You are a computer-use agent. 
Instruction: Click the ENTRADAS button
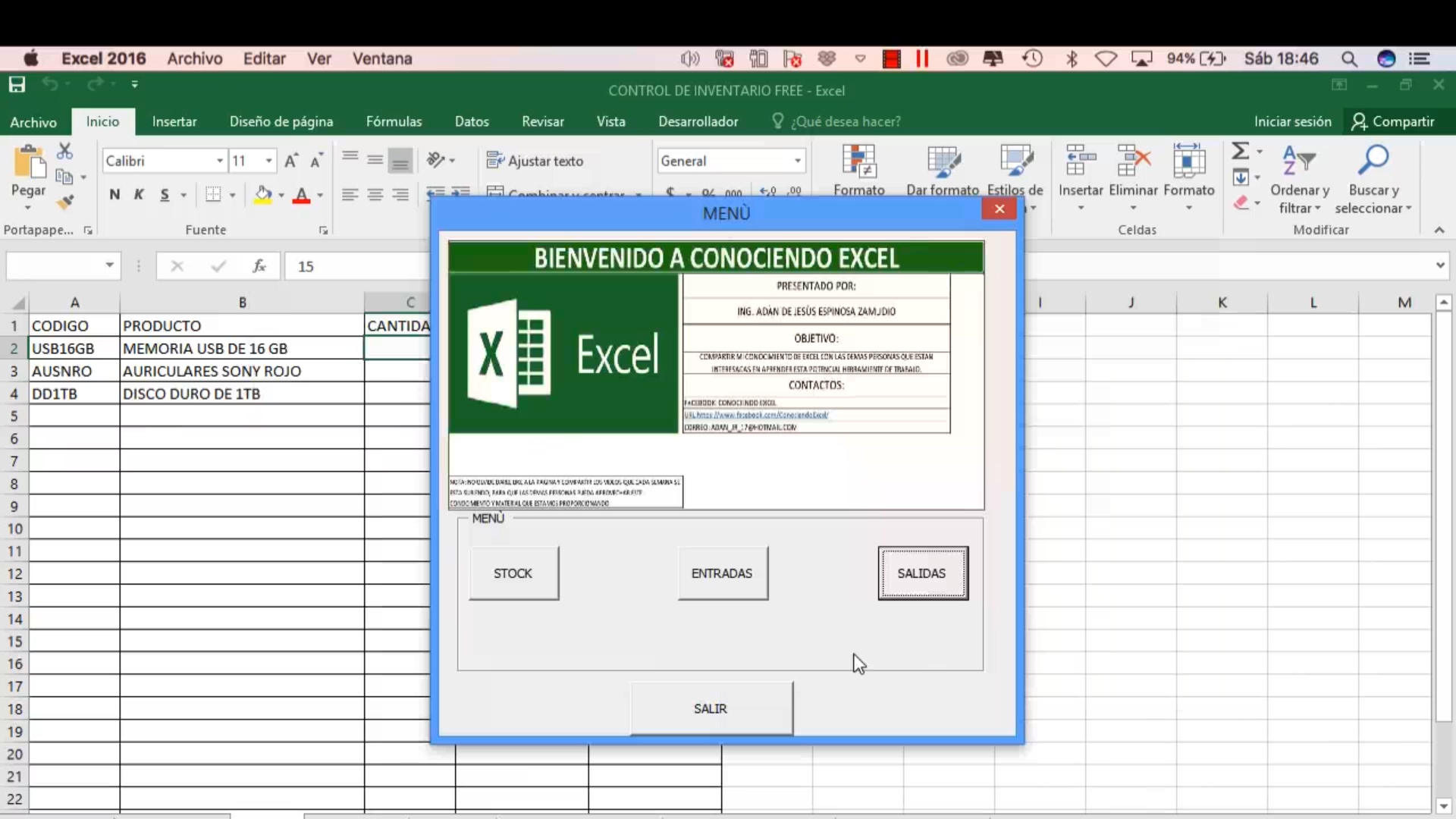click(722, 573)
